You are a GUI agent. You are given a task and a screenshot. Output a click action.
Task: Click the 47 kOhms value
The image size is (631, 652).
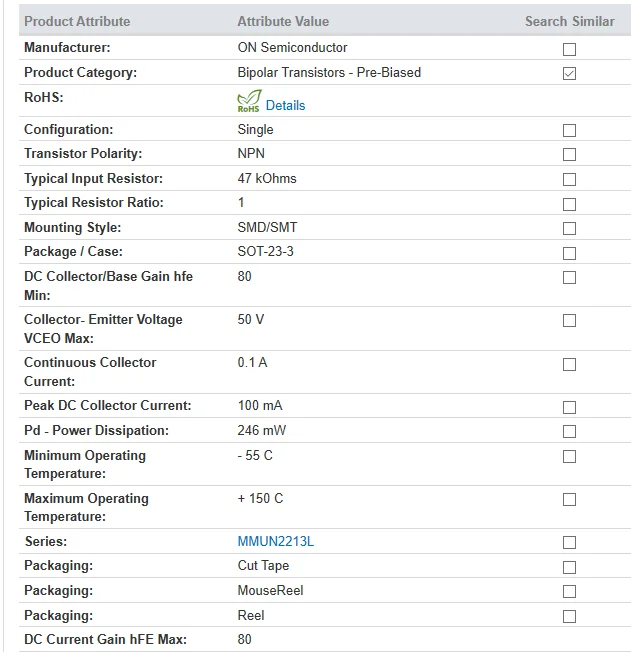tap(267, 178)
